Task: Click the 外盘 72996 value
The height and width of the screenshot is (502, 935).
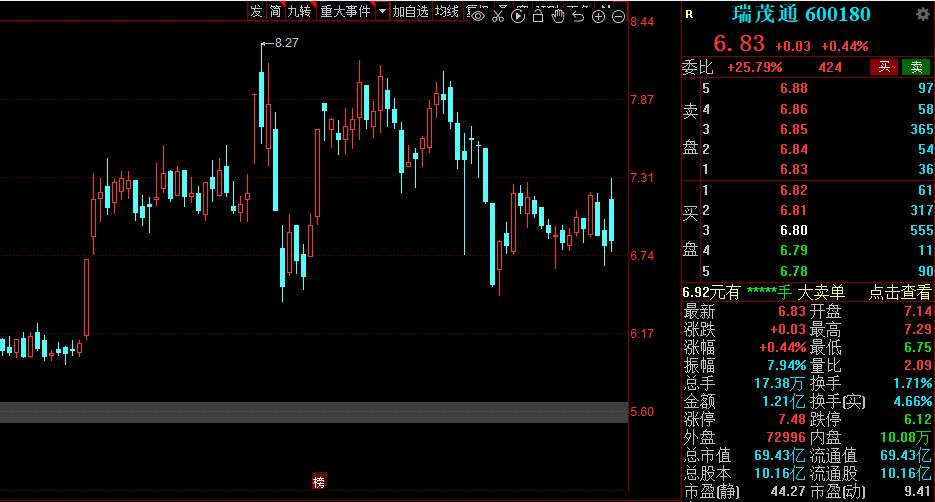Action: point(786,438)
